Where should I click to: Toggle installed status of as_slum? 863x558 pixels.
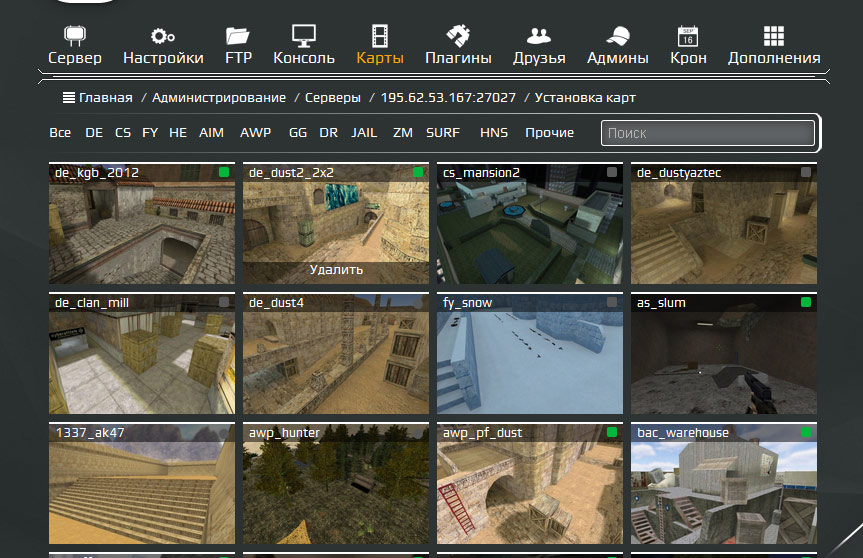pos(806,302)
